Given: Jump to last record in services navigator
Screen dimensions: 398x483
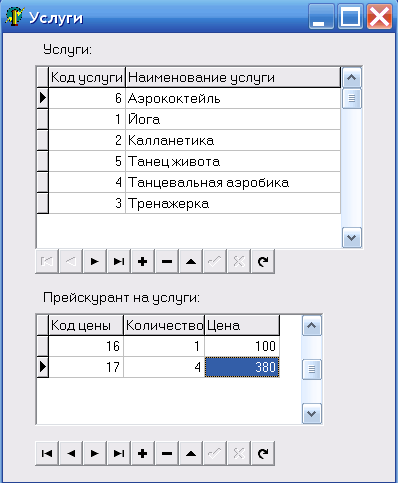Looking at the screenshot, I should pos(119,261).
